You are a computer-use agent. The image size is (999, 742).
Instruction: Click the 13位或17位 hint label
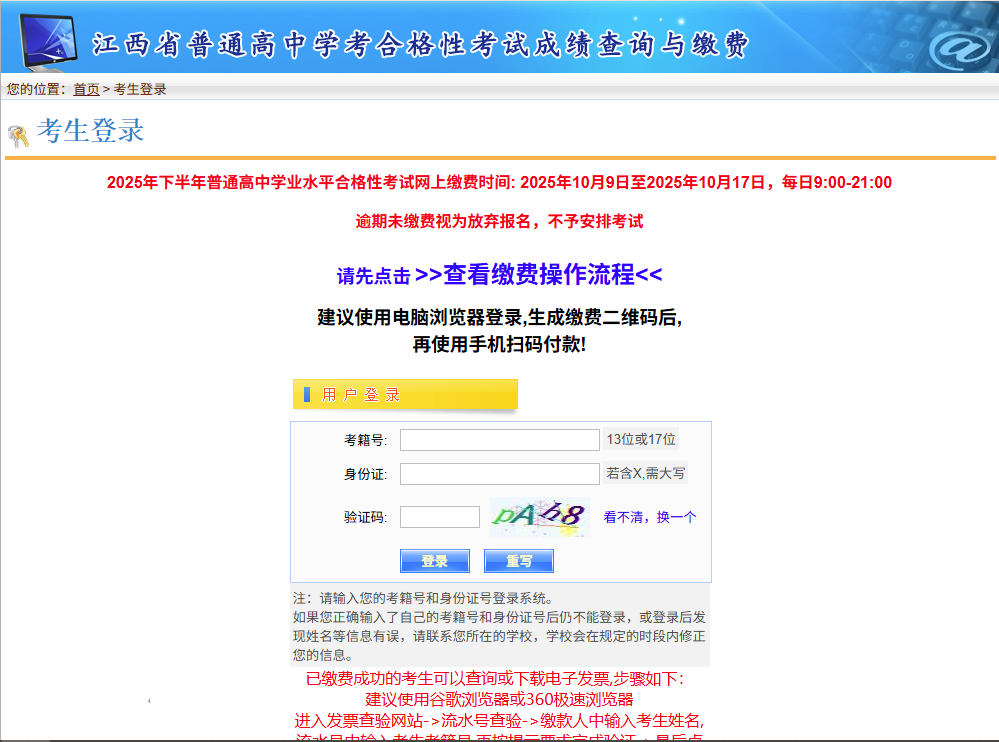click(x=641, y=439)
